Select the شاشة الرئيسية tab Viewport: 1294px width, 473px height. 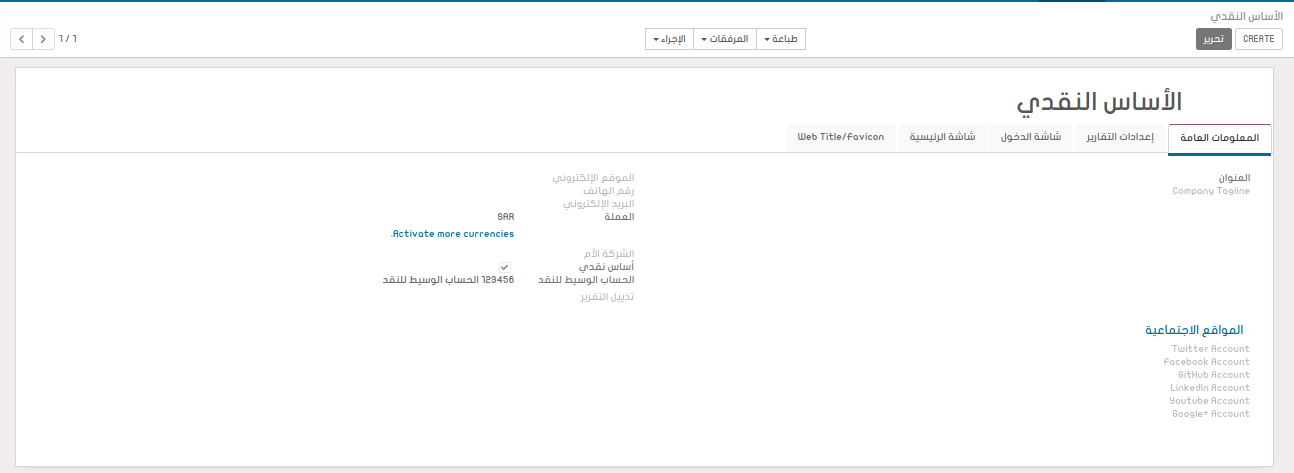coord(942,137)
